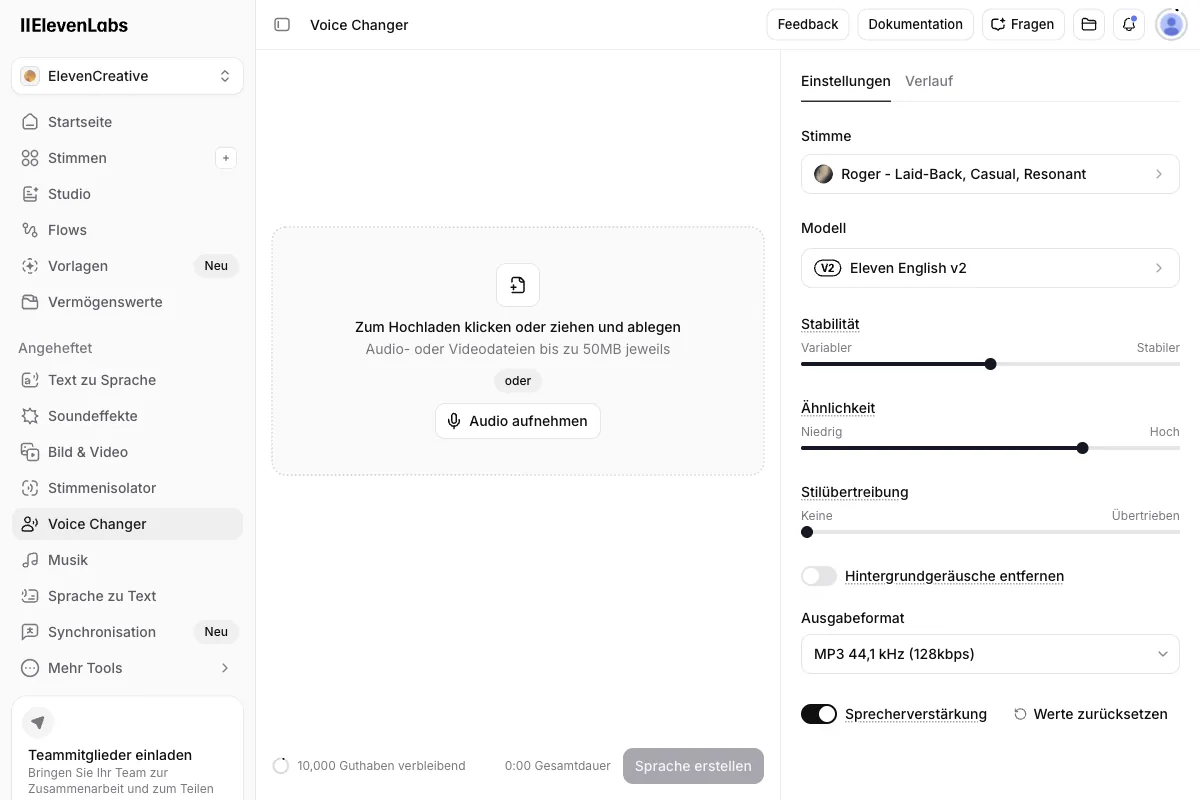
Task: Expand Mehr Tools chevron
Action: 225,668
